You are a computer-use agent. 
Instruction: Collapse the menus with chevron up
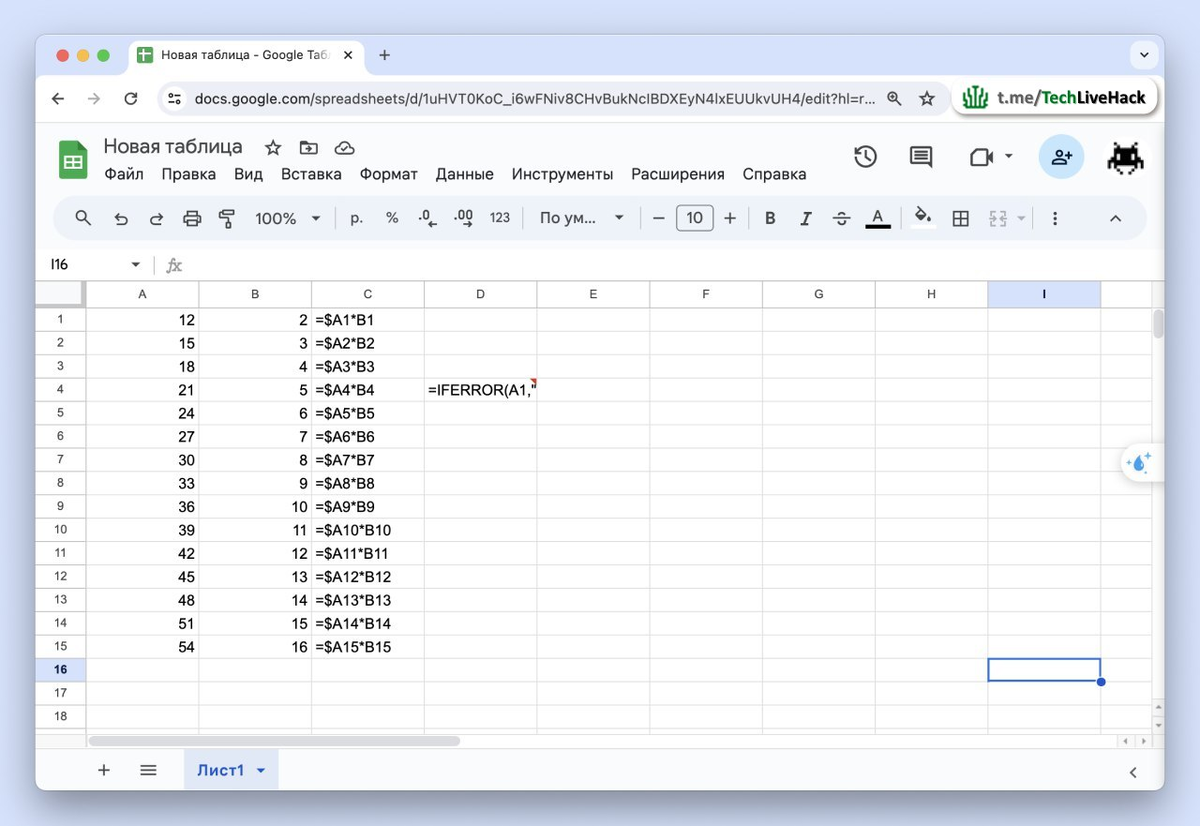pyautogui.click(x=1116, y=219)
